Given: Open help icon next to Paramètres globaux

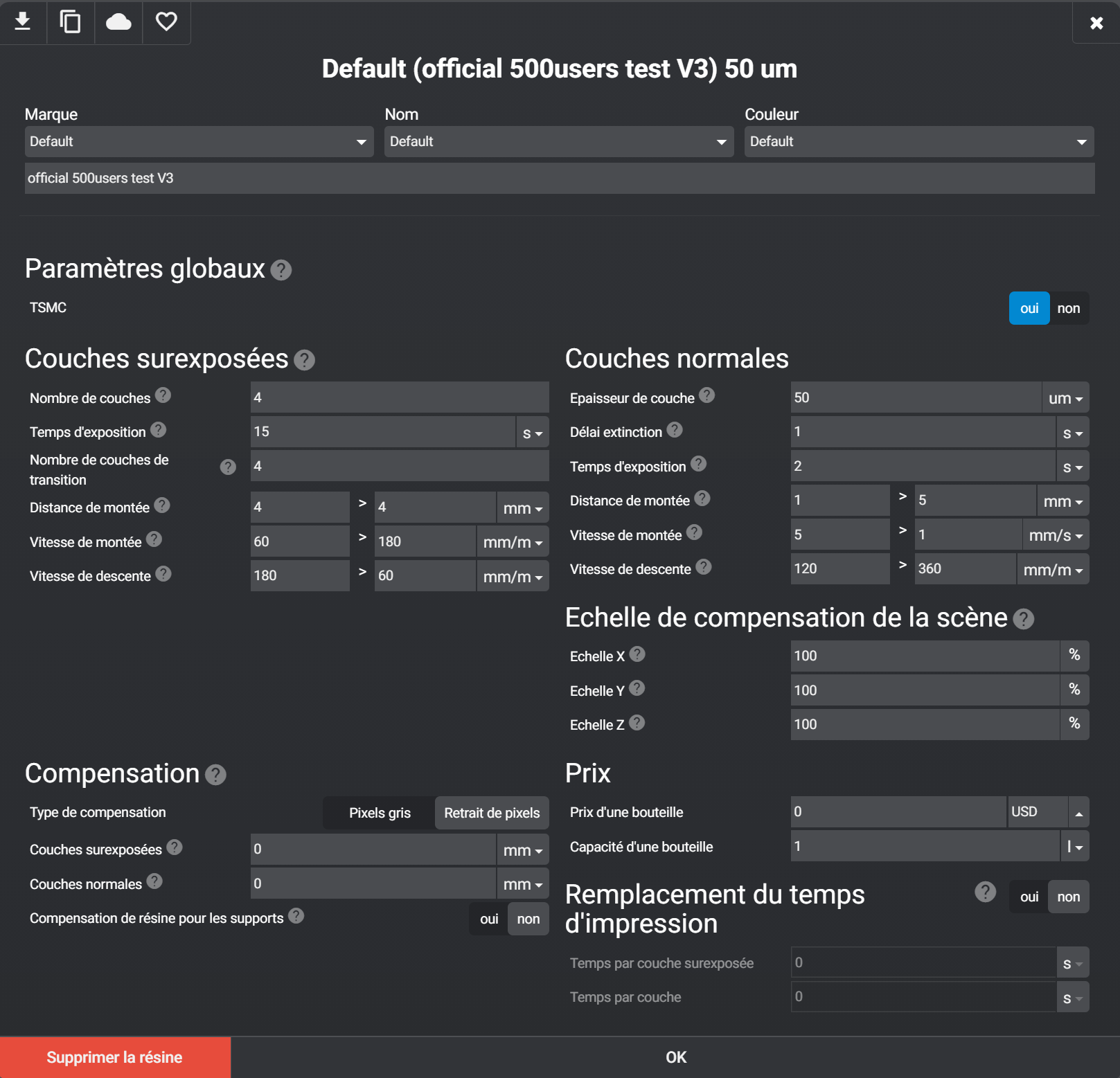Looking at the screenshot, I should (281, 270).
